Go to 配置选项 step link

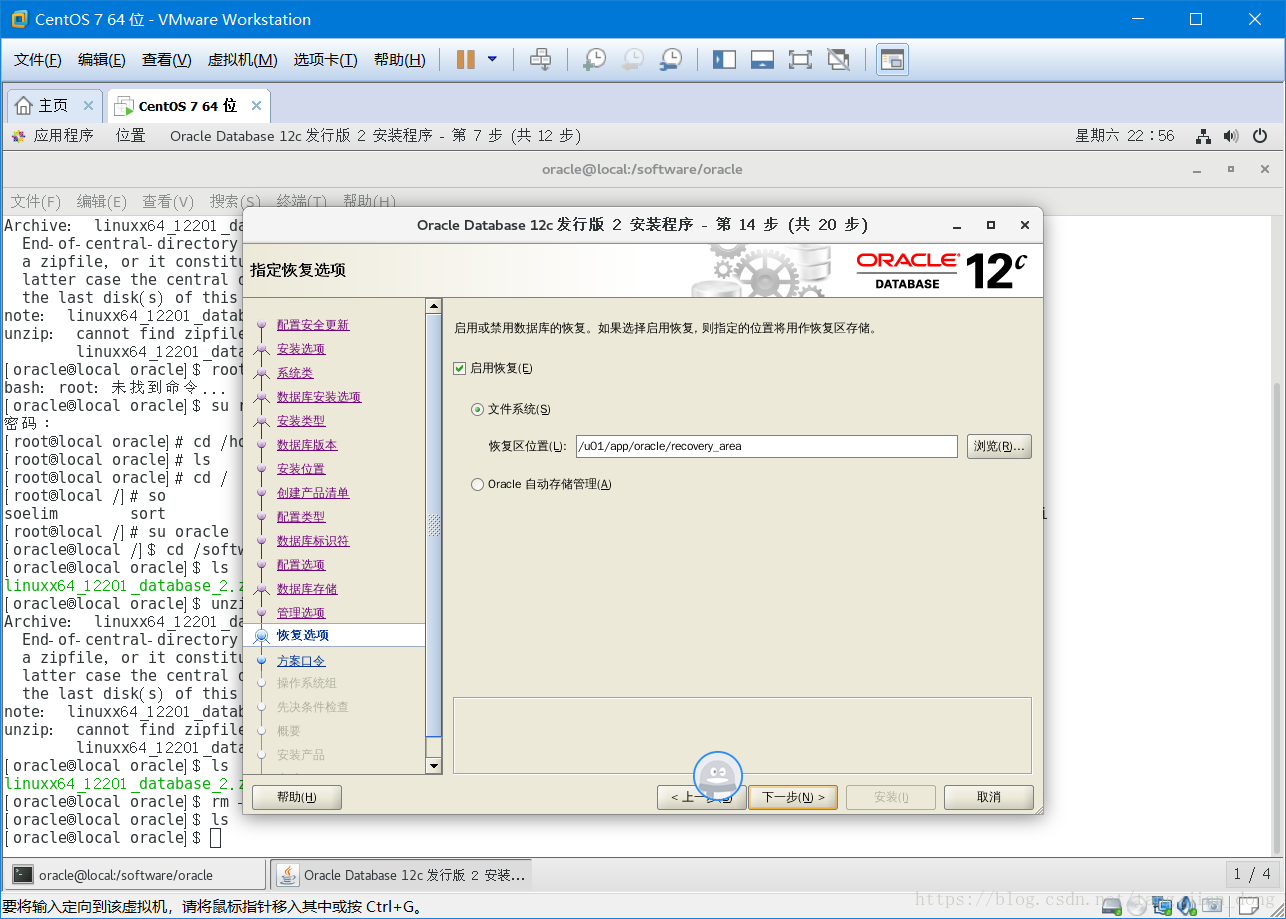point(301,565)
